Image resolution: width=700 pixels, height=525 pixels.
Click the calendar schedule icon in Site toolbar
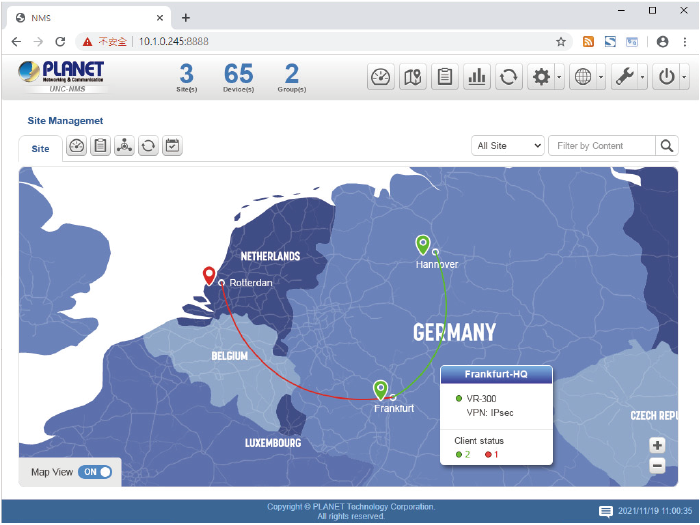[172, 146]
